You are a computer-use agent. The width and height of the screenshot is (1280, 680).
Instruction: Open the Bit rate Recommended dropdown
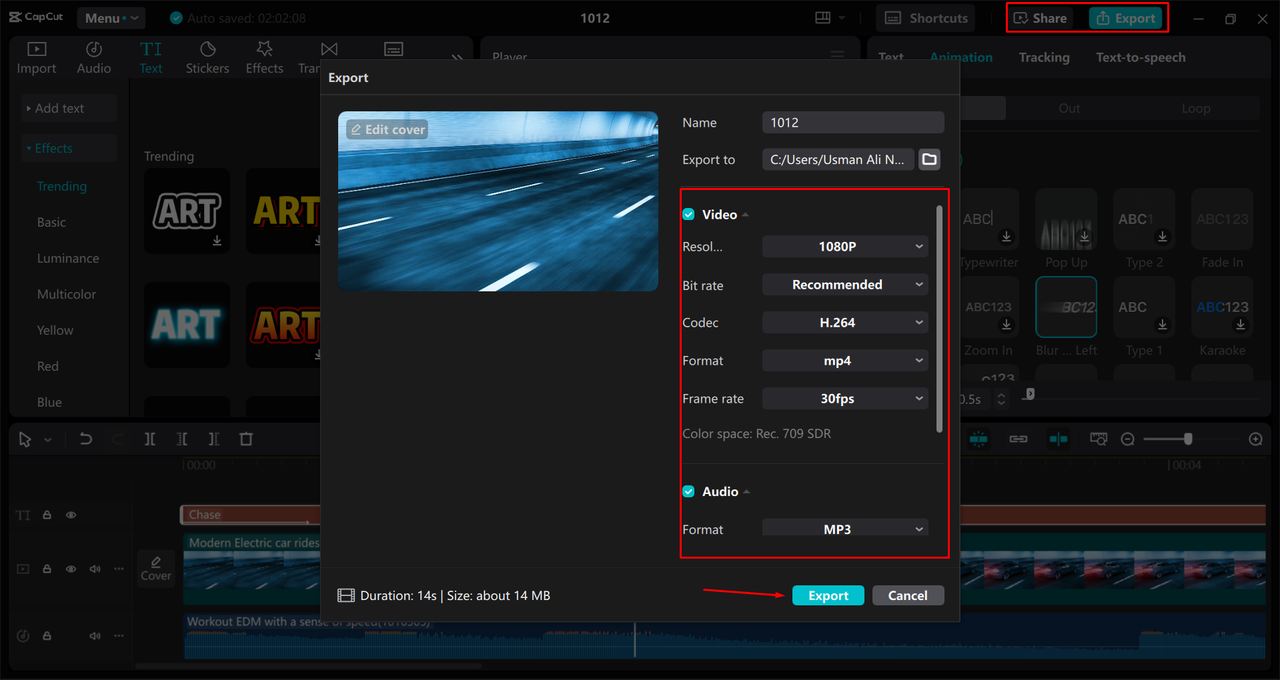click(845, 285)
